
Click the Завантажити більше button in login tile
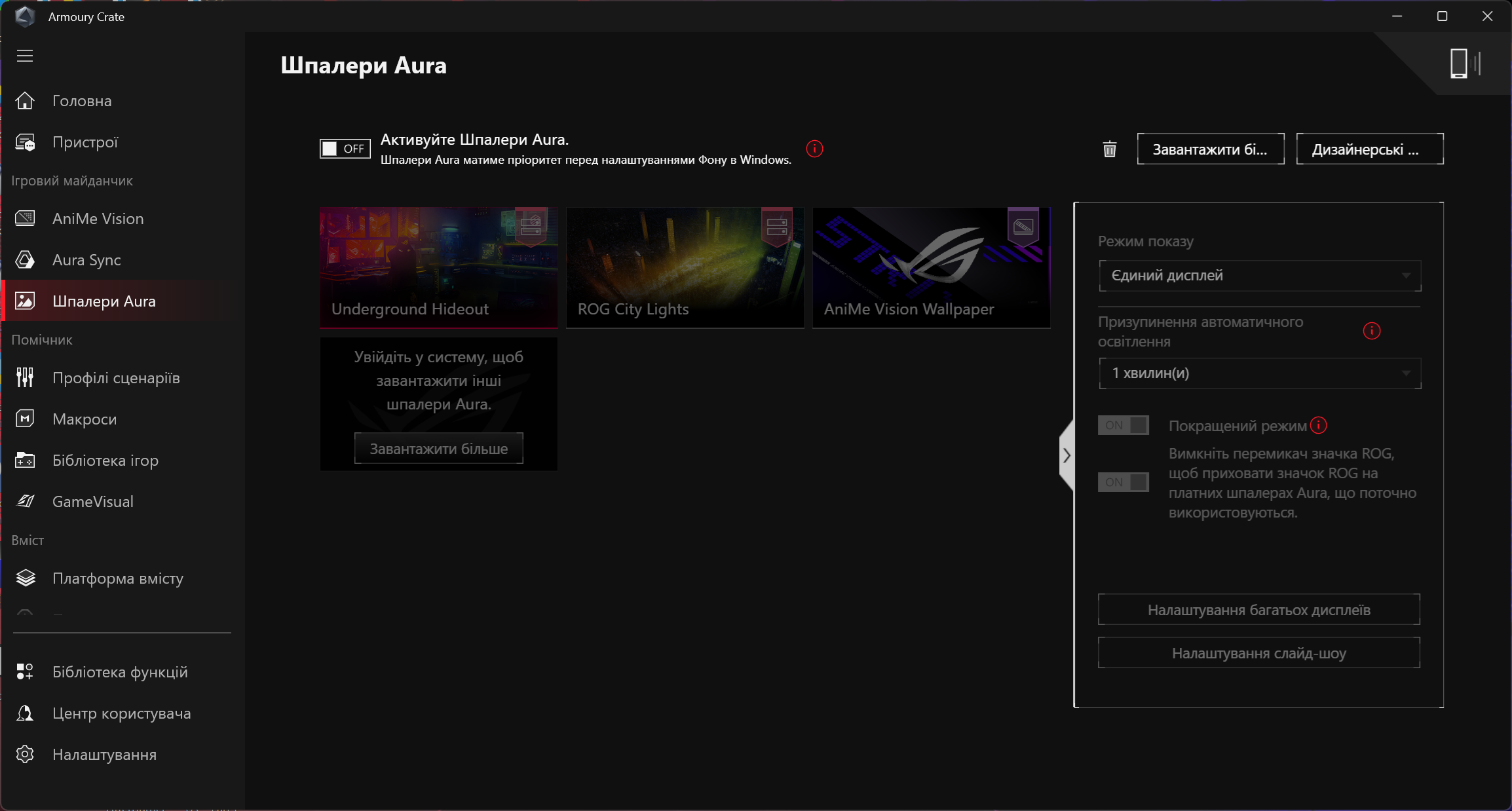tap(438, 449)
